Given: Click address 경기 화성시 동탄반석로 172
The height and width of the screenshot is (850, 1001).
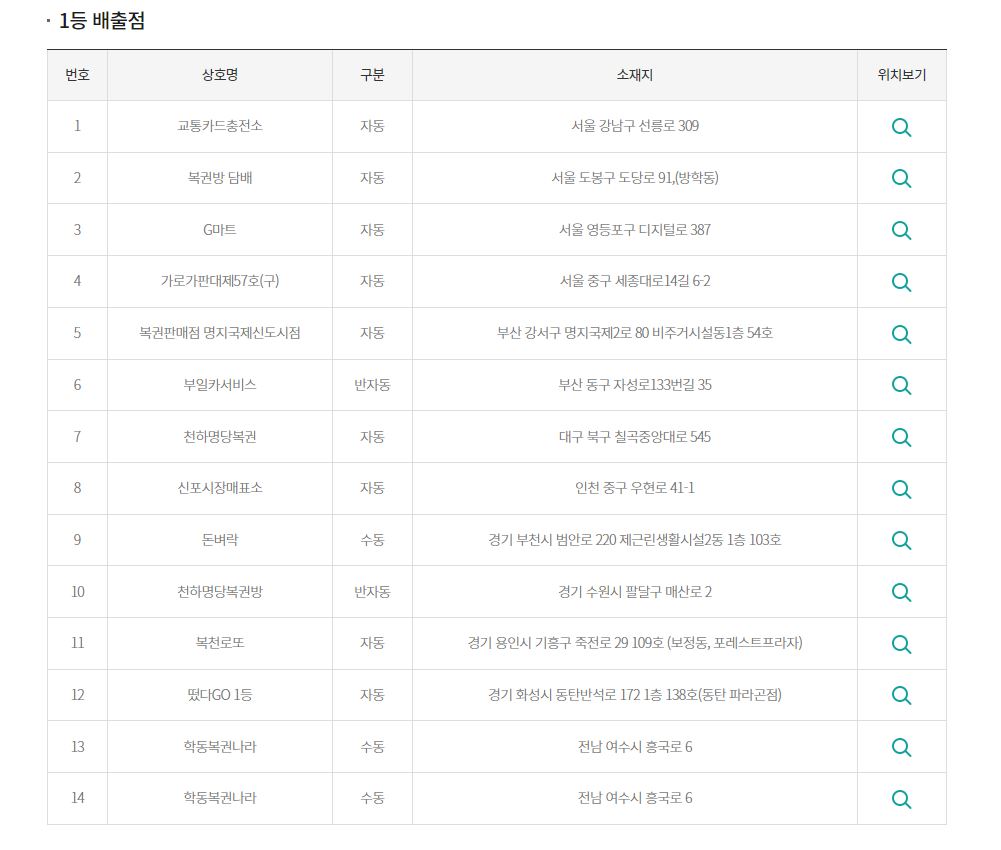Looking at the screenshot, I should pyautogui.click(x=564, y=695).
